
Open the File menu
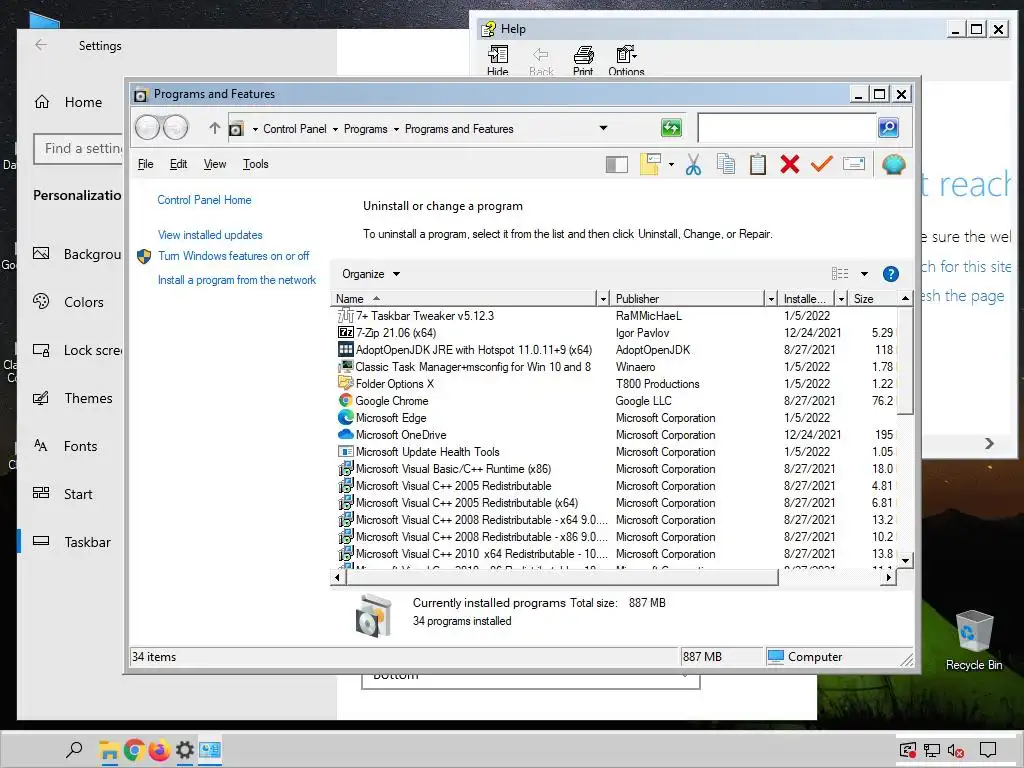pos(146,164)
